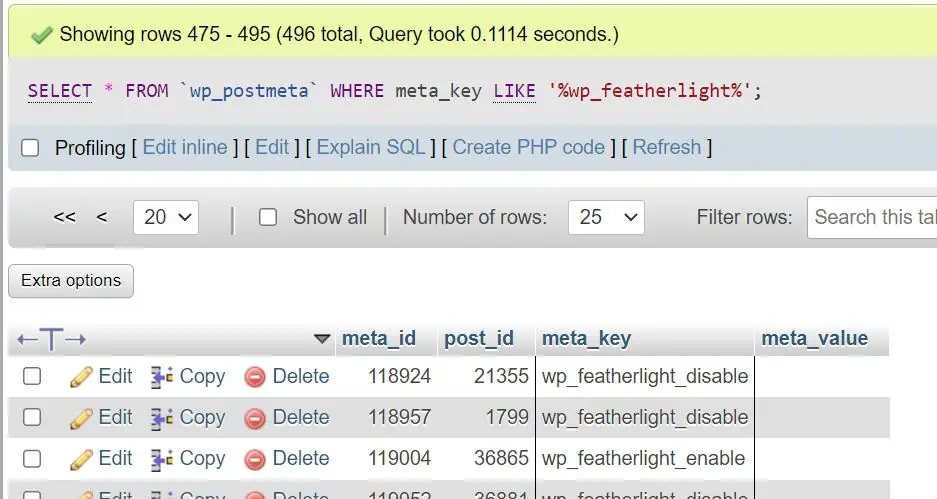Click the pencil Edit icon for row 118957
The image size is (937, 499).
[x=81, y=418]
